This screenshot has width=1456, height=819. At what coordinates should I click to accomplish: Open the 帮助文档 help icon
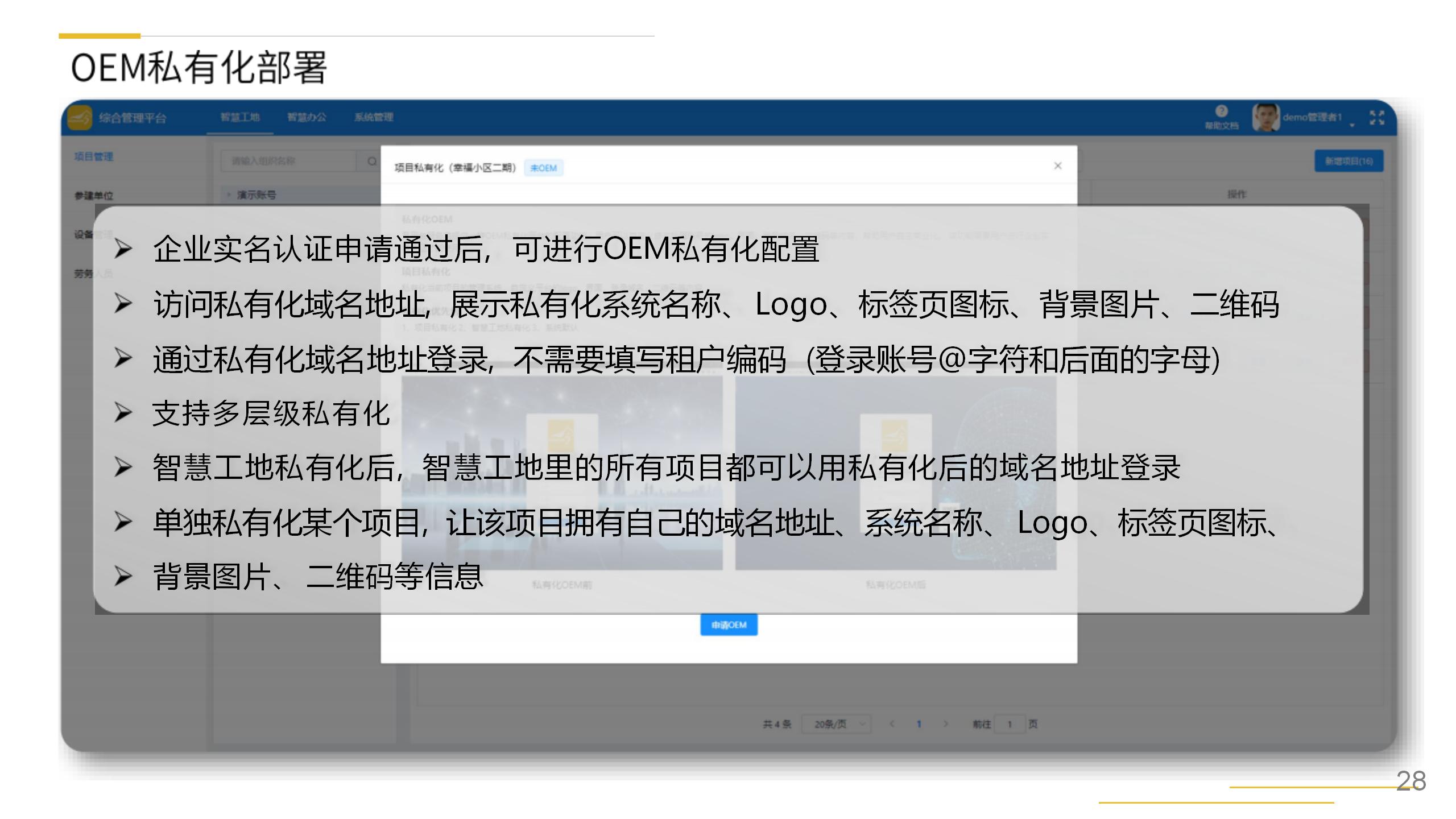[x=1221, y=118]
